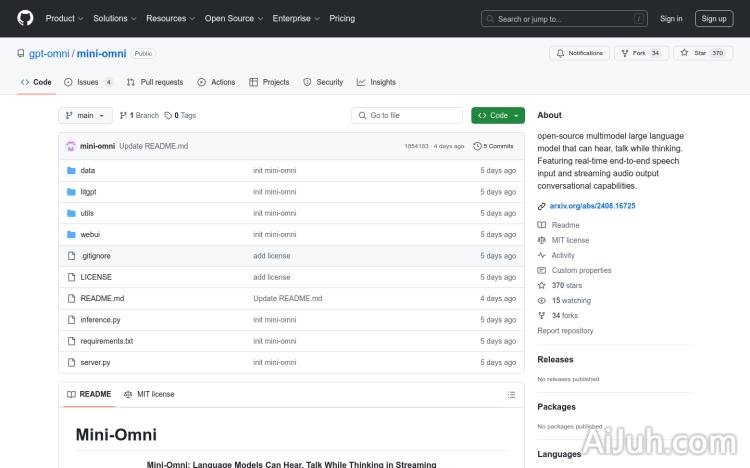Image resolution: width=750 pixels, height=468 pixels.
Task: Expand the Product menu
Action: coord(63,18)
